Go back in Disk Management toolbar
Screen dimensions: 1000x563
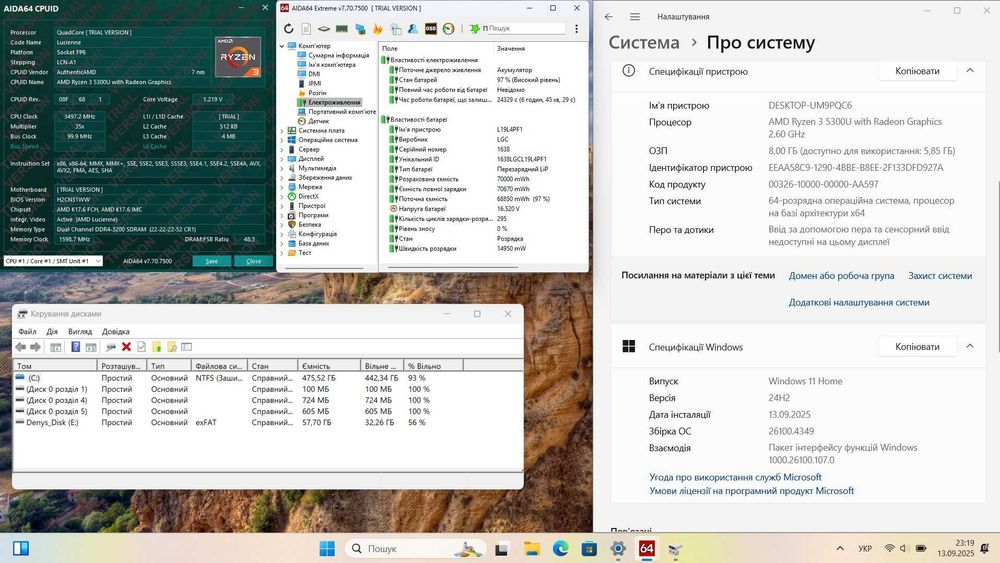[20, 347]
